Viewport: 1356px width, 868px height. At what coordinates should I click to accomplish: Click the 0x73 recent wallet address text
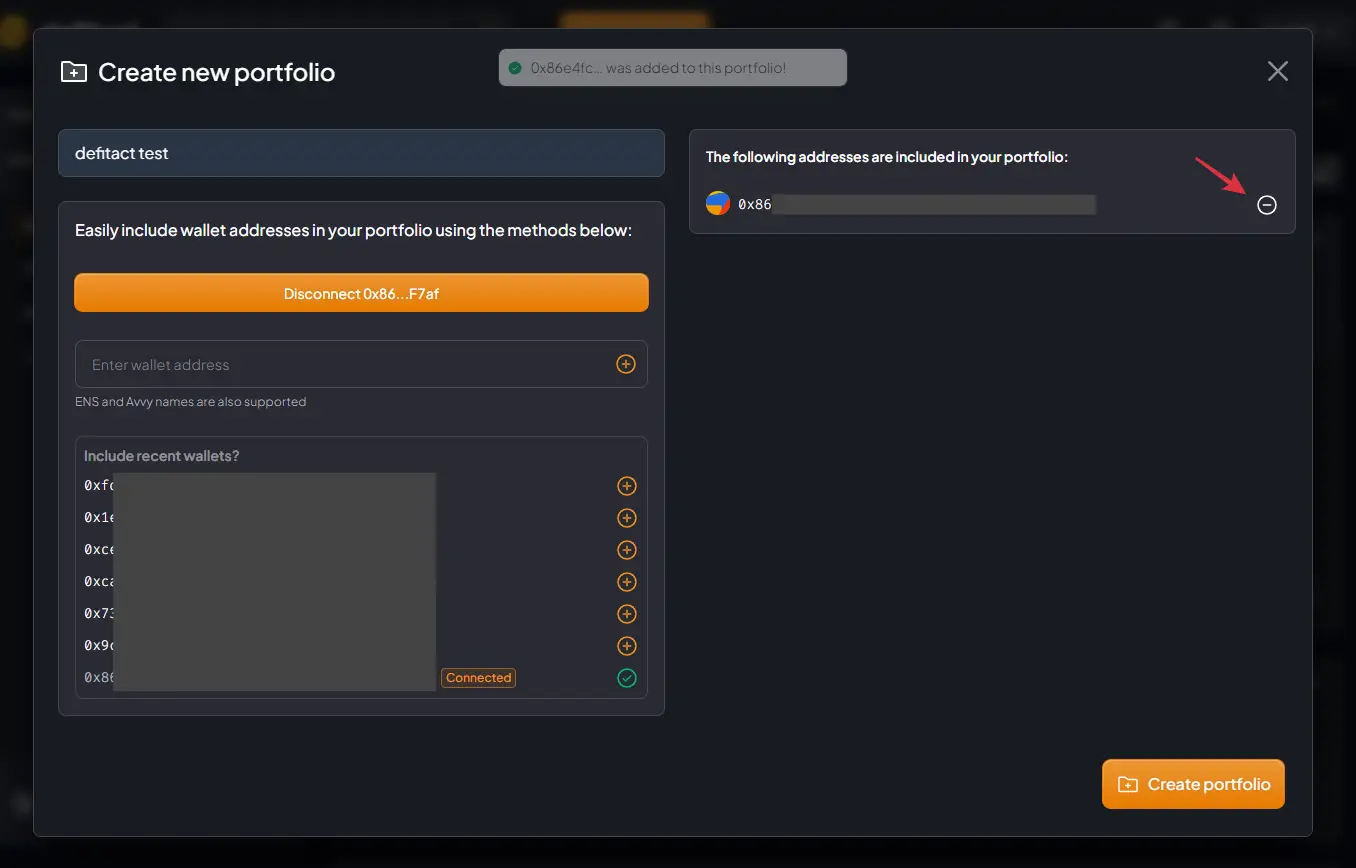point(100,614)
